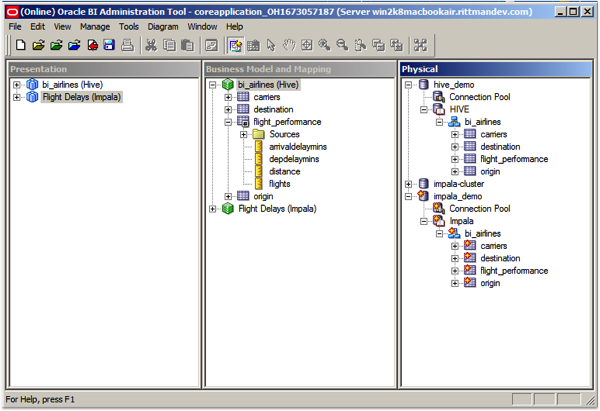The image size is (600, 411).
Task: Click the green bi_airlines (Hive) cube icon
Action: point(228,84)
